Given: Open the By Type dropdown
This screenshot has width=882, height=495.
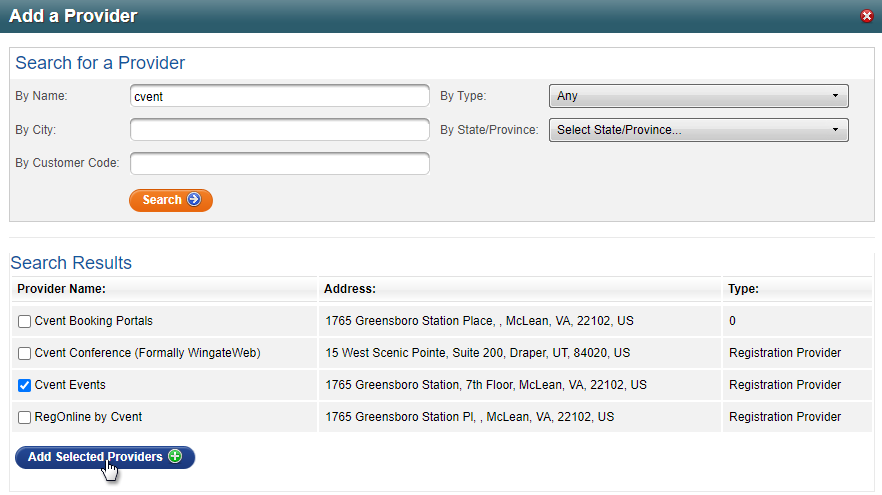Looking at the screenshot, I should click(x=698, y=96).
